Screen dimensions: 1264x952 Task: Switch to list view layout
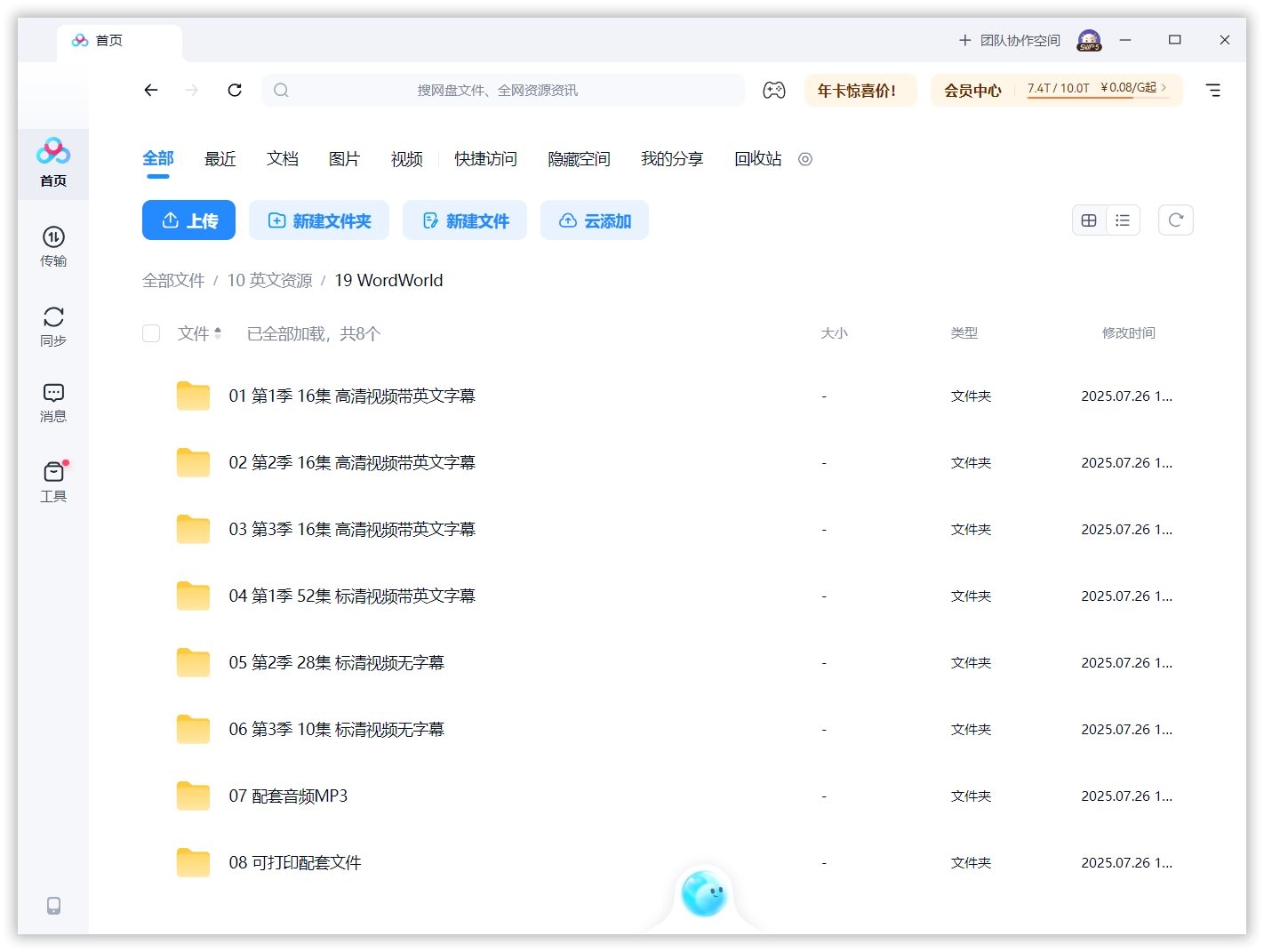[x=1123, y=220]
